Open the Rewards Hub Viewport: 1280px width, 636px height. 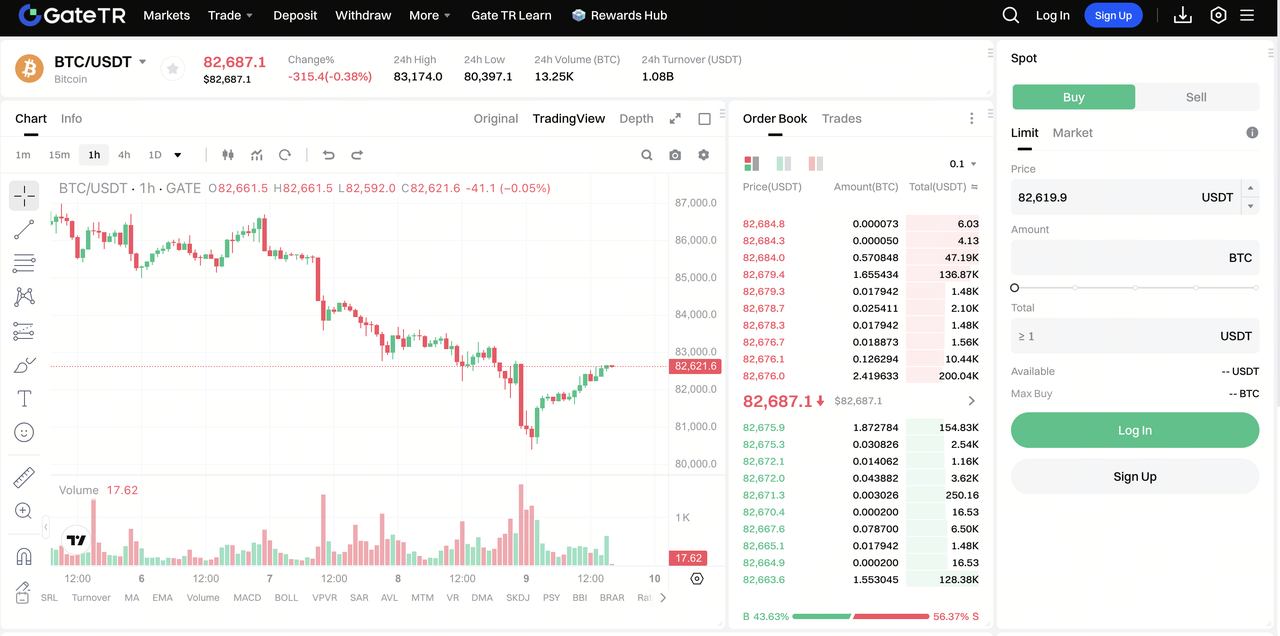pos(619,15)
